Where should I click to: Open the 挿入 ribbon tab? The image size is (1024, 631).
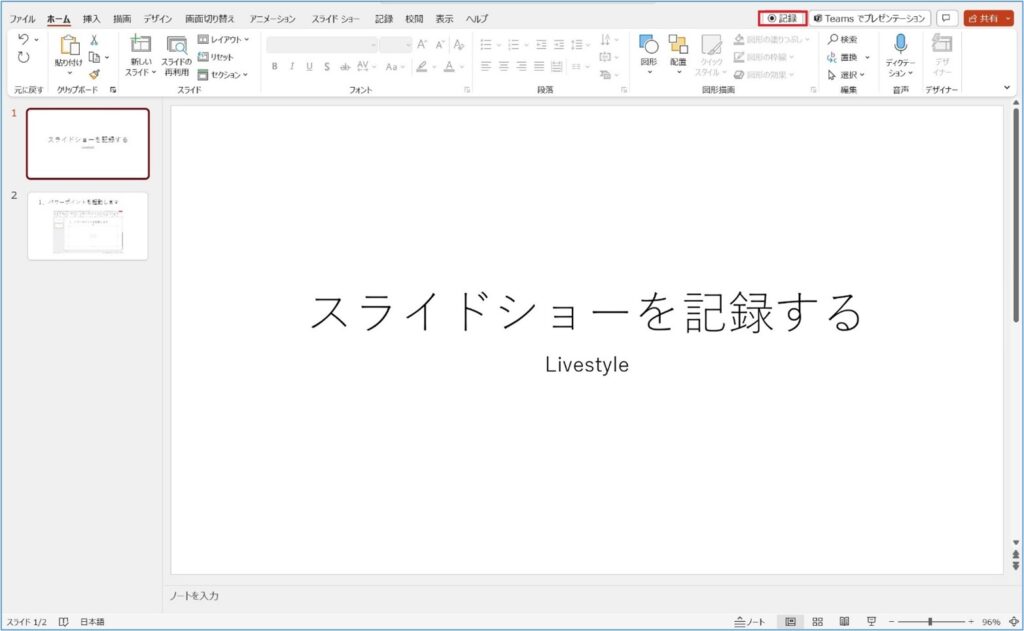coord(91,19)
